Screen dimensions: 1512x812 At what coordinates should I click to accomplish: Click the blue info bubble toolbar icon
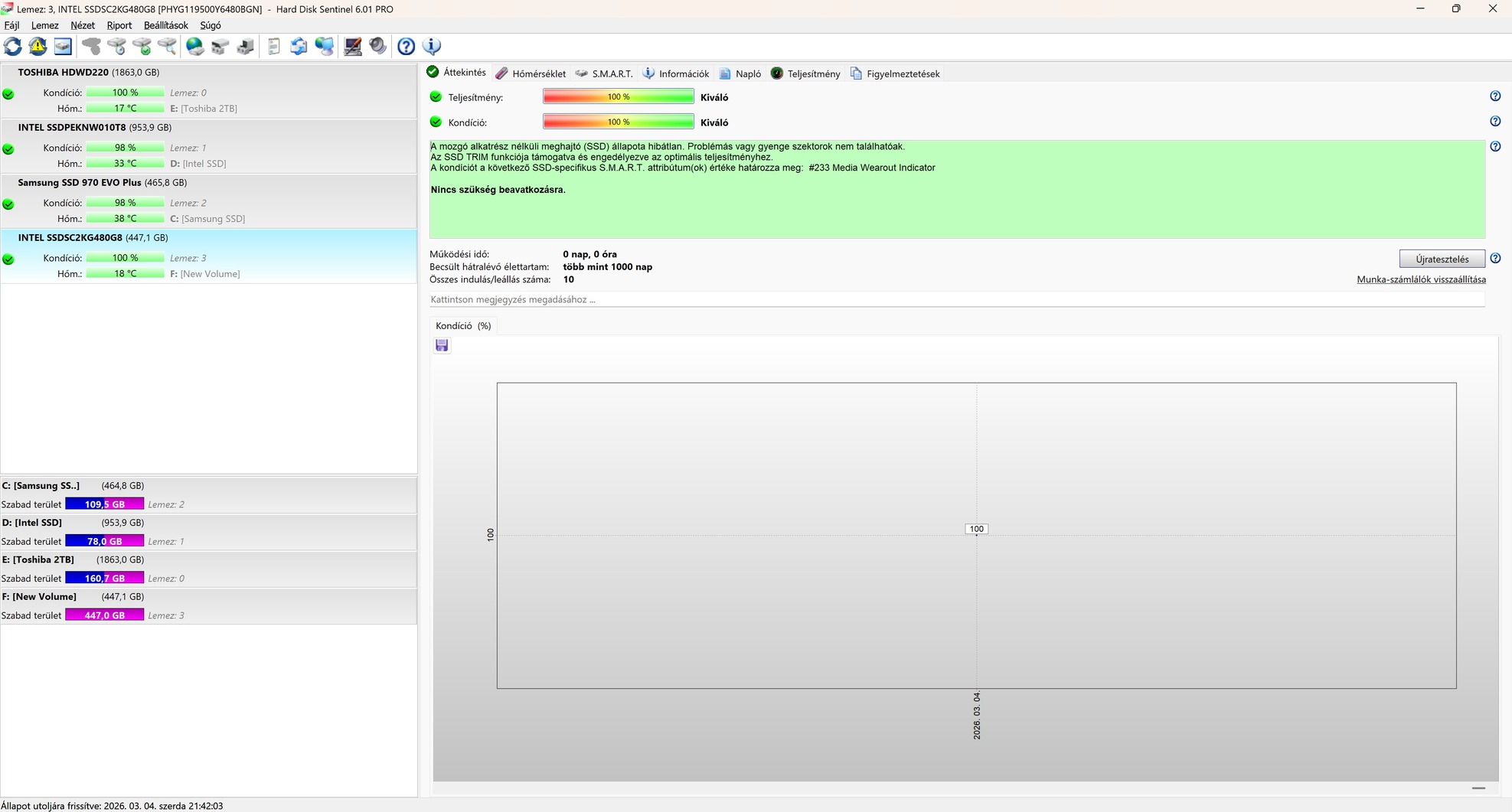pos(432,47)
